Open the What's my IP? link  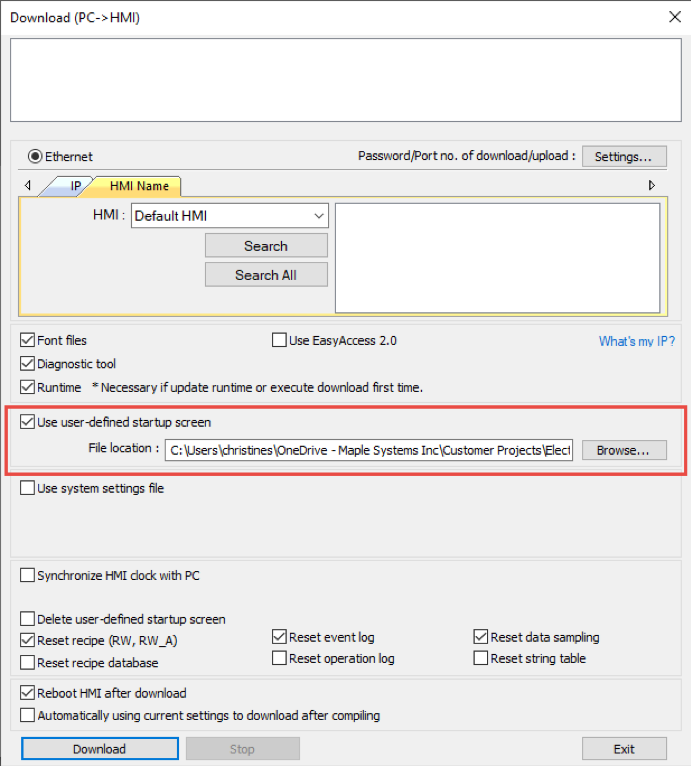click(636, 342)
